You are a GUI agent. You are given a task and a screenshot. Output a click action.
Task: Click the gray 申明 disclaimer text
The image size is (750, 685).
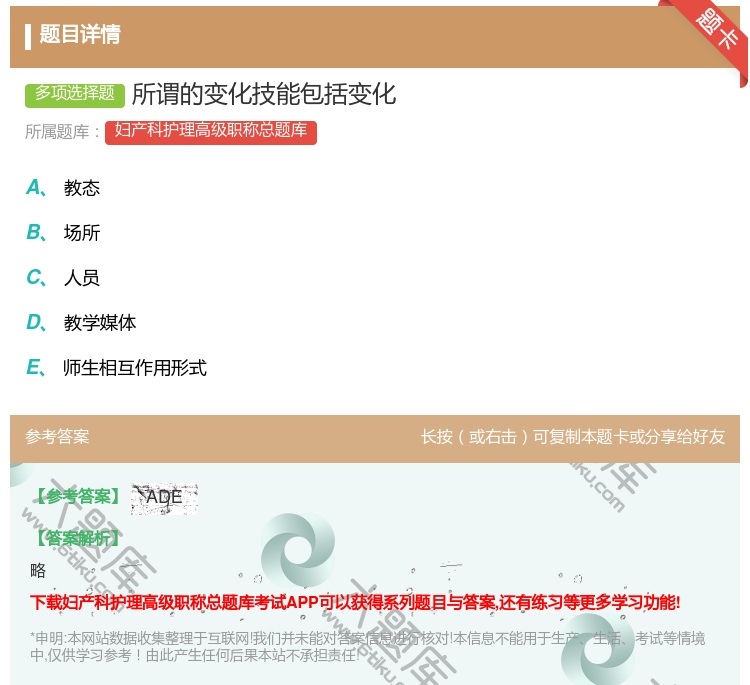367,647
